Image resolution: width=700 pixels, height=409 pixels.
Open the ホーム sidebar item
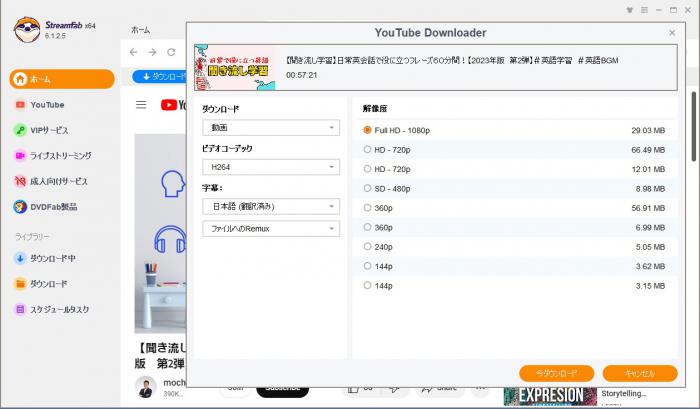coord(62,79)
